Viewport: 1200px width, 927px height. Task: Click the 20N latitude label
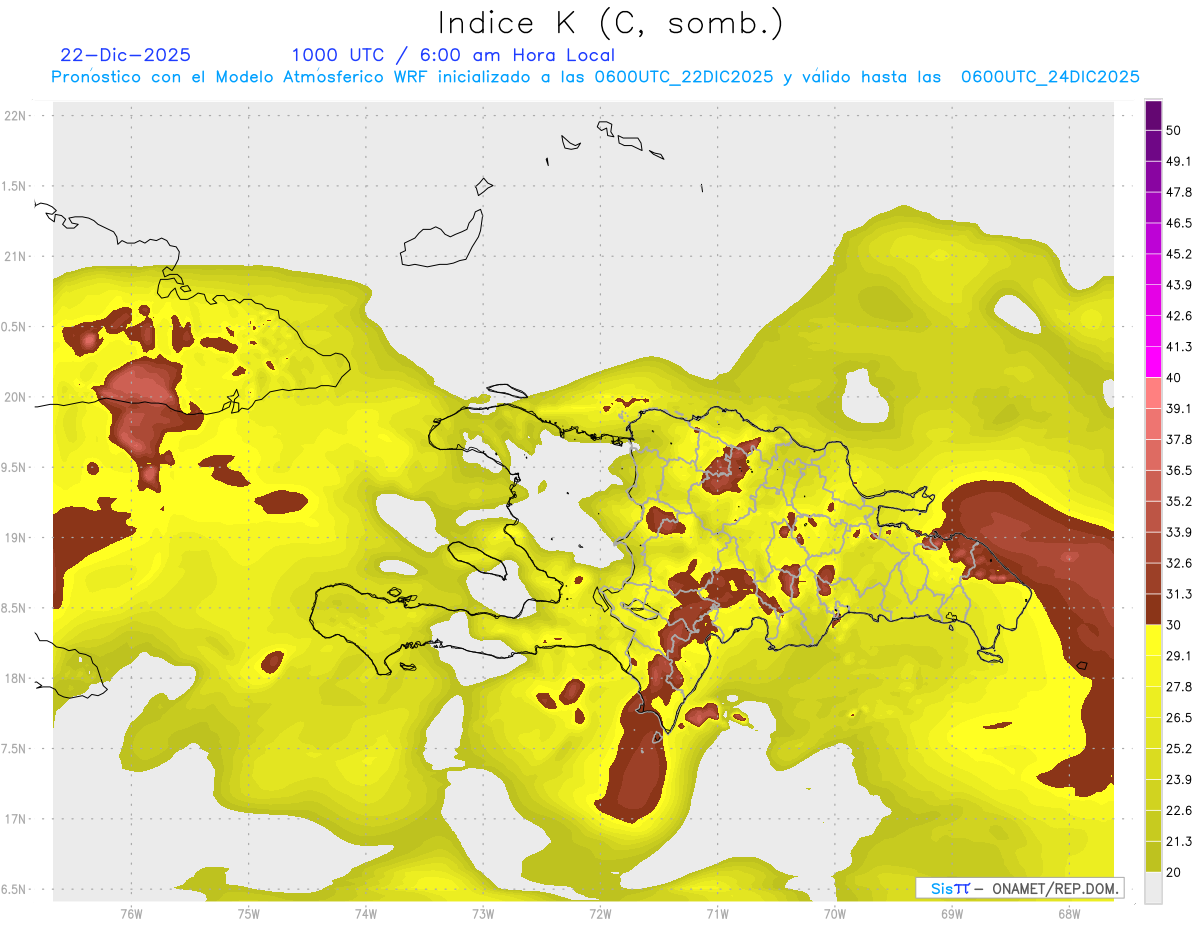pos(15,397)
